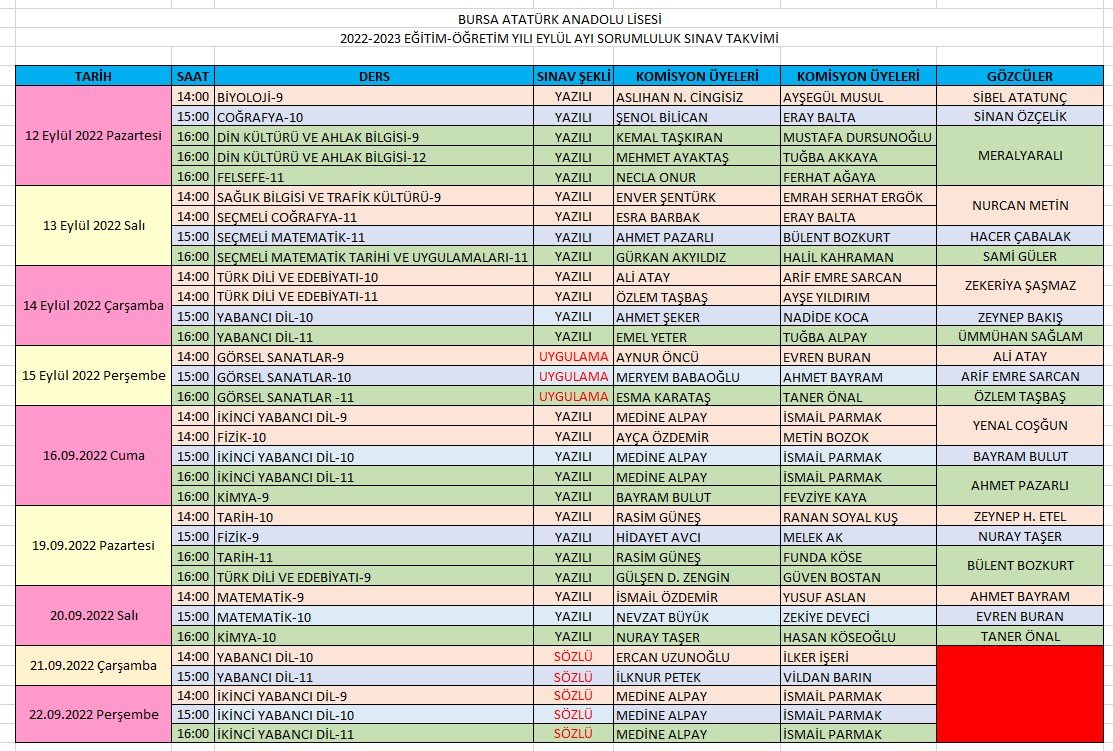Click the 'KİMYA-9' lesson cell
Image resolution: width=1113 pixels, height=751 pixels.
(x=374, y=497)
